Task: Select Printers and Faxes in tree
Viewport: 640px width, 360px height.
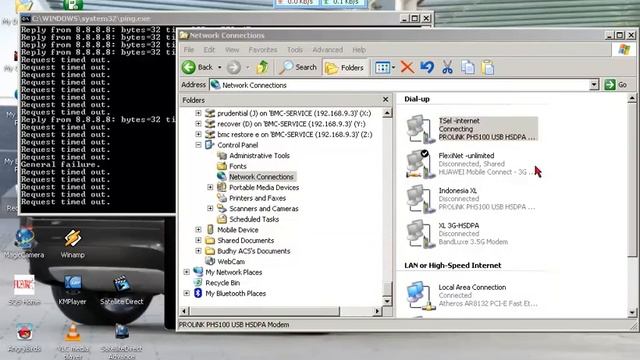Action: click(x=257, y=198)
